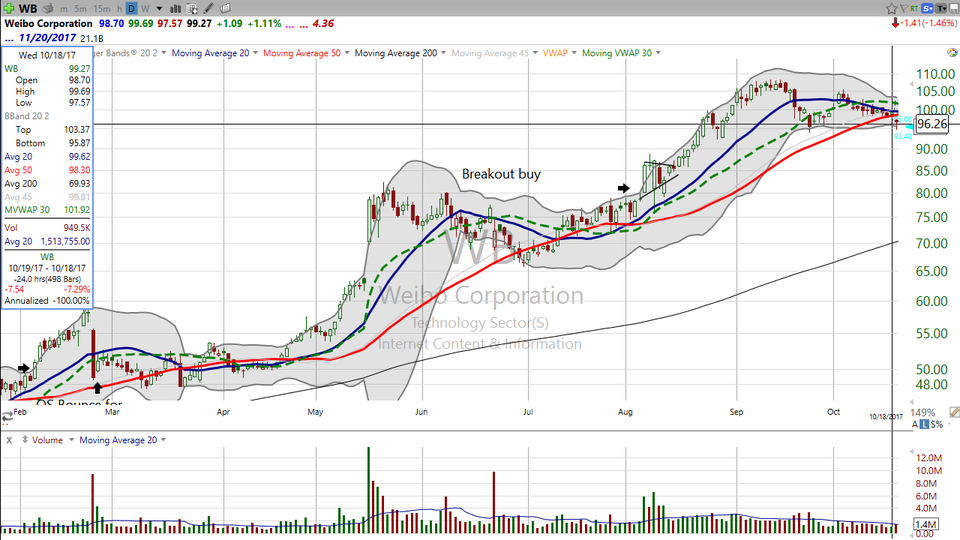Switch to the hourly timeframe
The height and width of the screenshot is (540, 960).
point(120,9)
